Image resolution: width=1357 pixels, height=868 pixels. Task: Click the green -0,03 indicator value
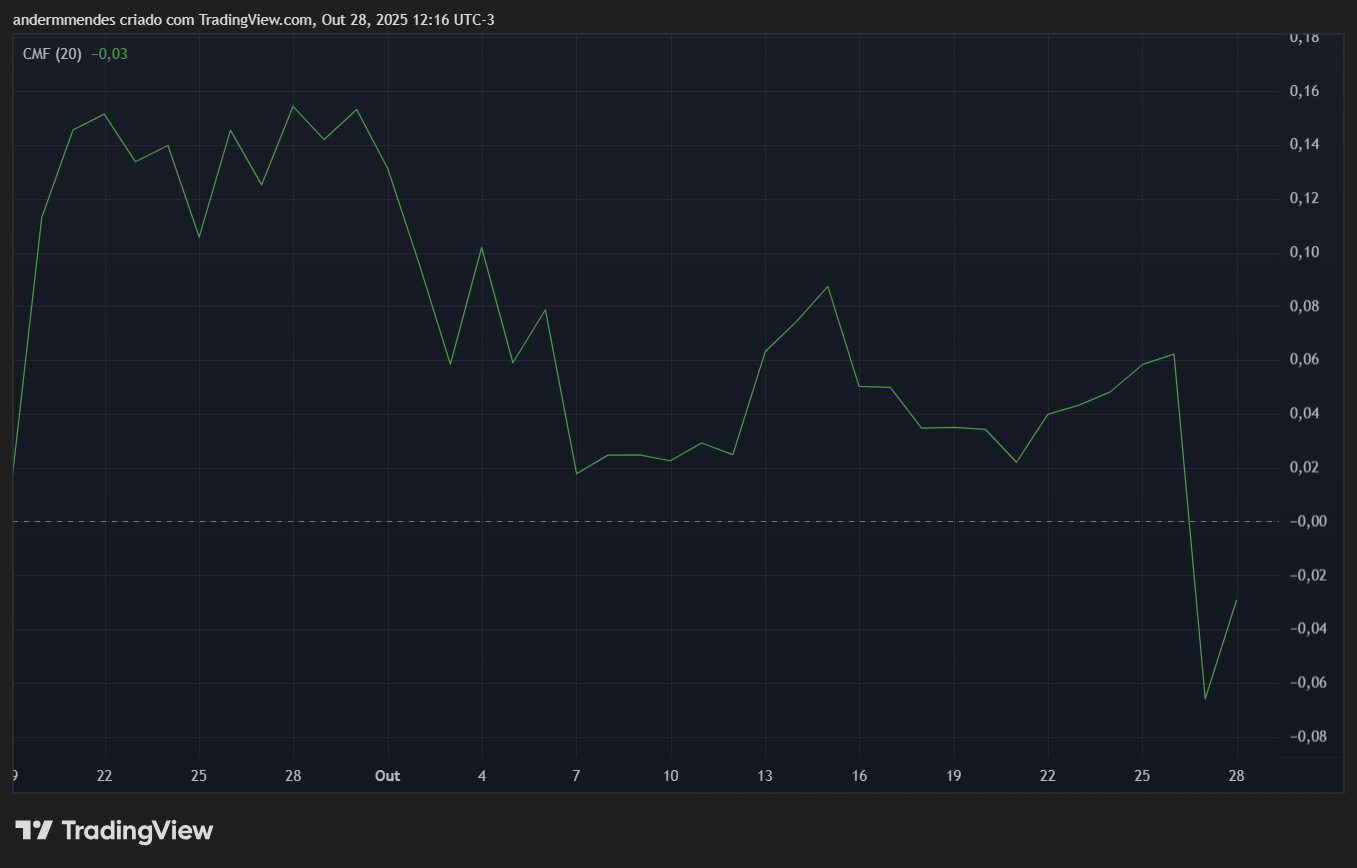tap(108, 54)
